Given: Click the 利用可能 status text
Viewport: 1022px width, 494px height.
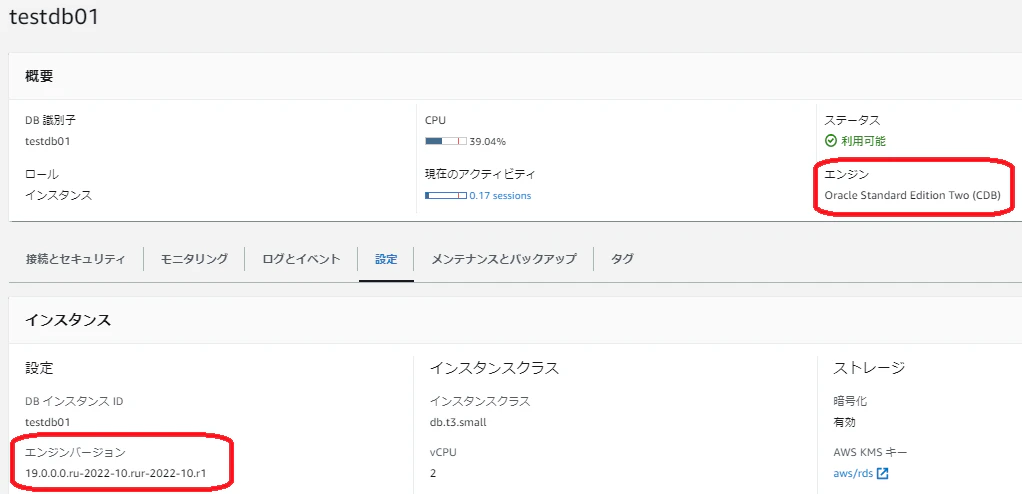Looking at the screenshot, I should tap(863, 141).
